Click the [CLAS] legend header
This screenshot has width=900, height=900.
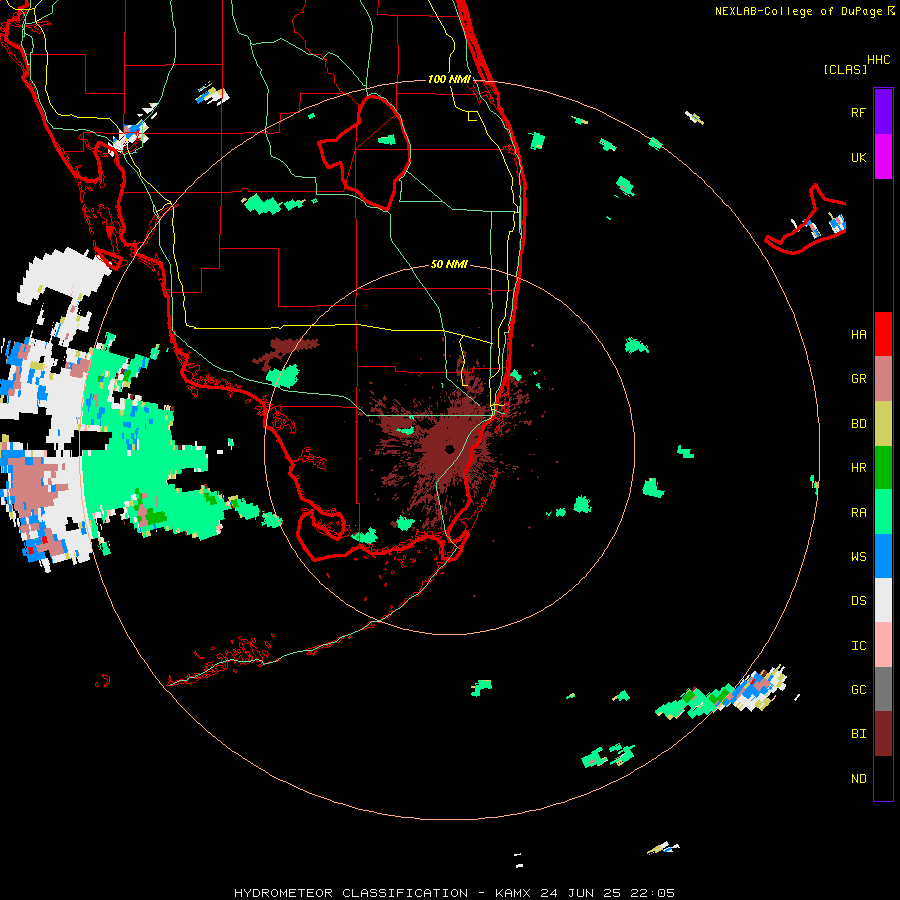[844, 69]
